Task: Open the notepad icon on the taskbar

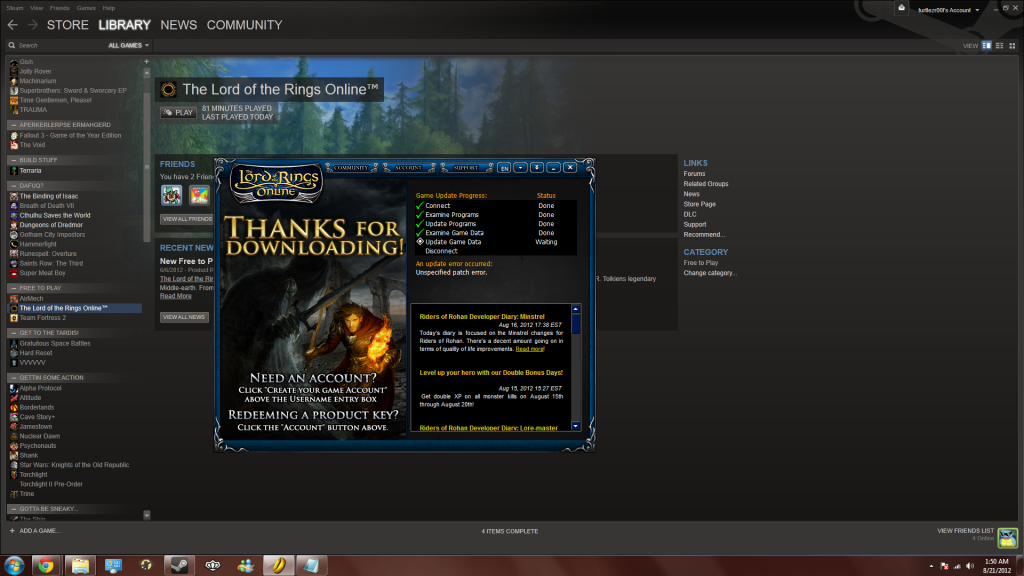Action: pos(311,566)
